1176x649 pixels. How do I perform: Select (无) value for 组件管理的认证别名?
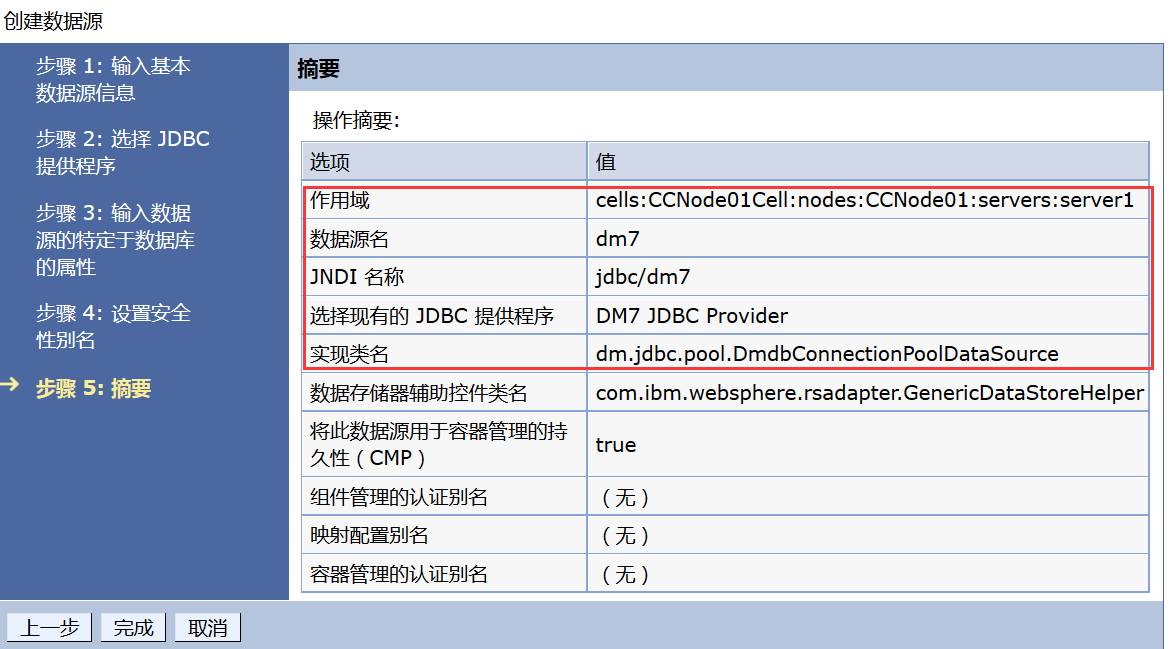(625, 497)
